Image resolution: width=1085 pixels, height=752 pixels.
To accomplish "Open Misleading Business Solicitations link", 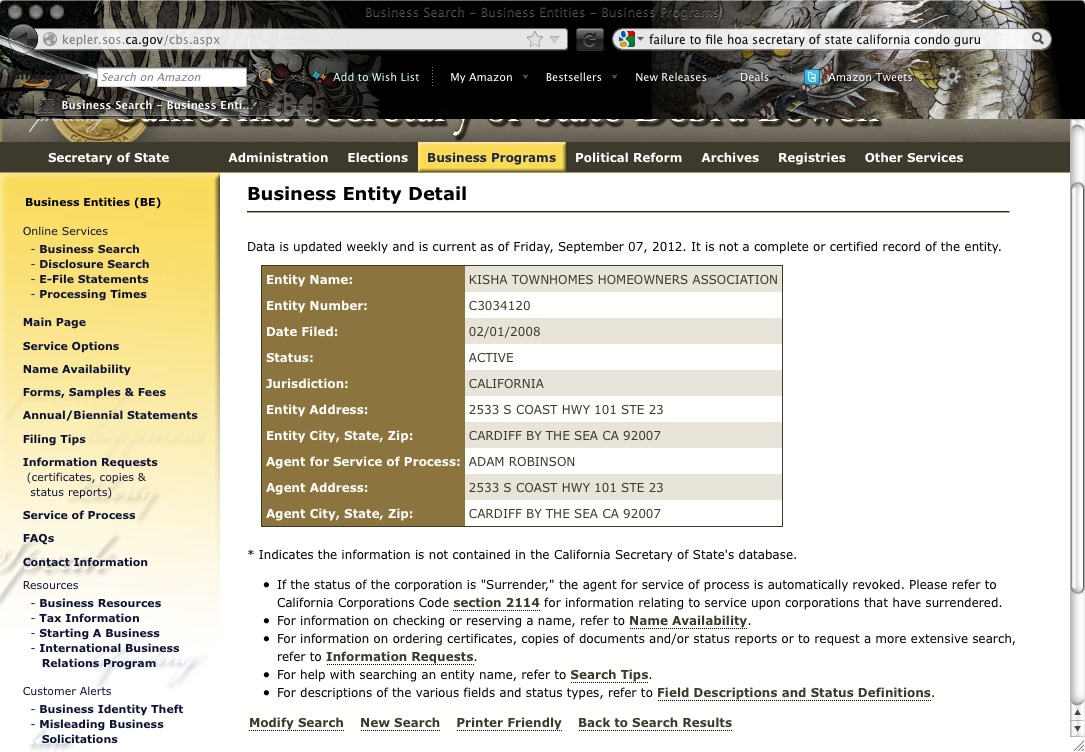I will 101,732.
